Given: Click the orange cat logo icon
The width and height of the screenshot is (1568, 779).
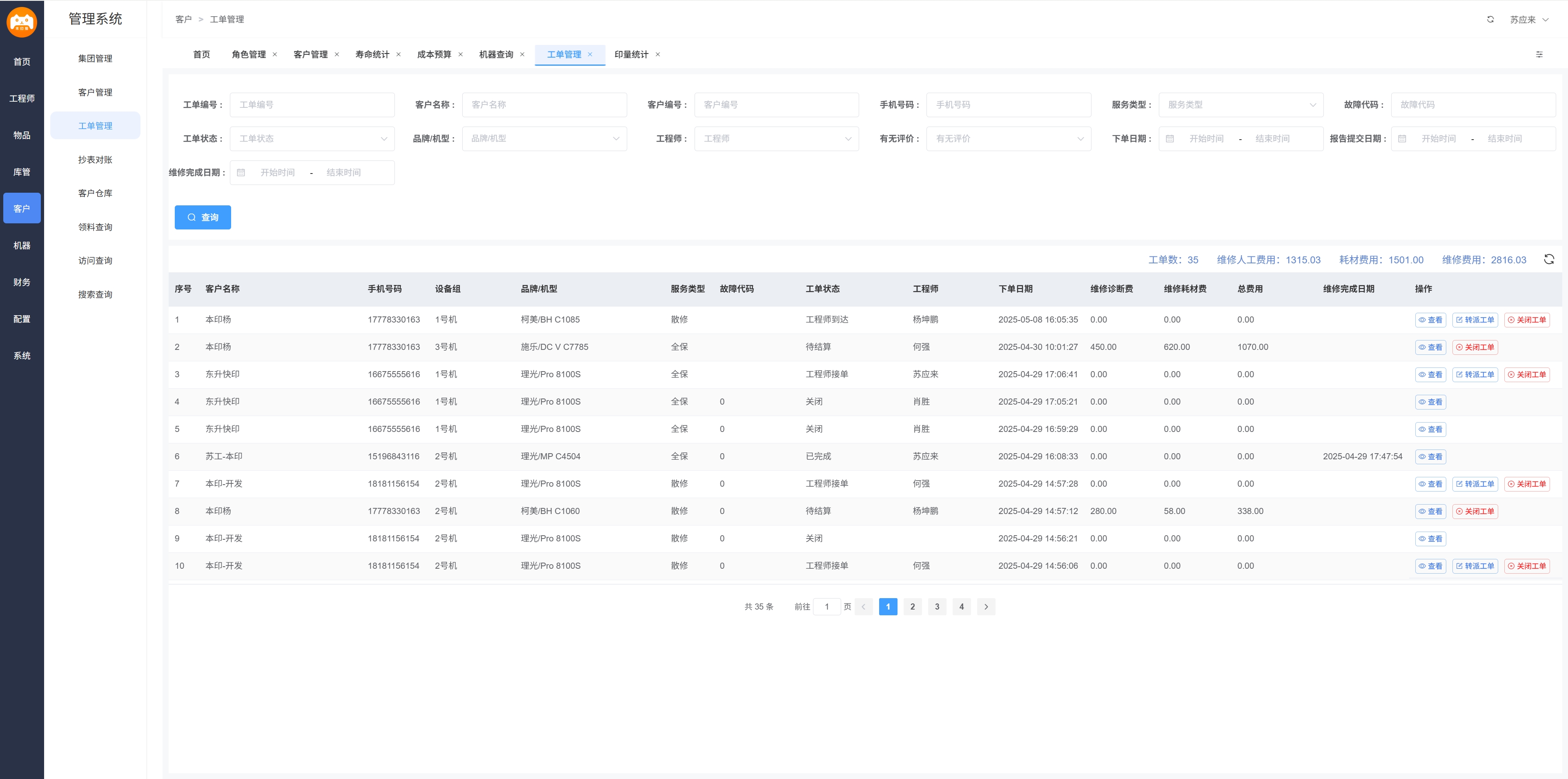Looking at the screenshot, I should pos(22,22).
